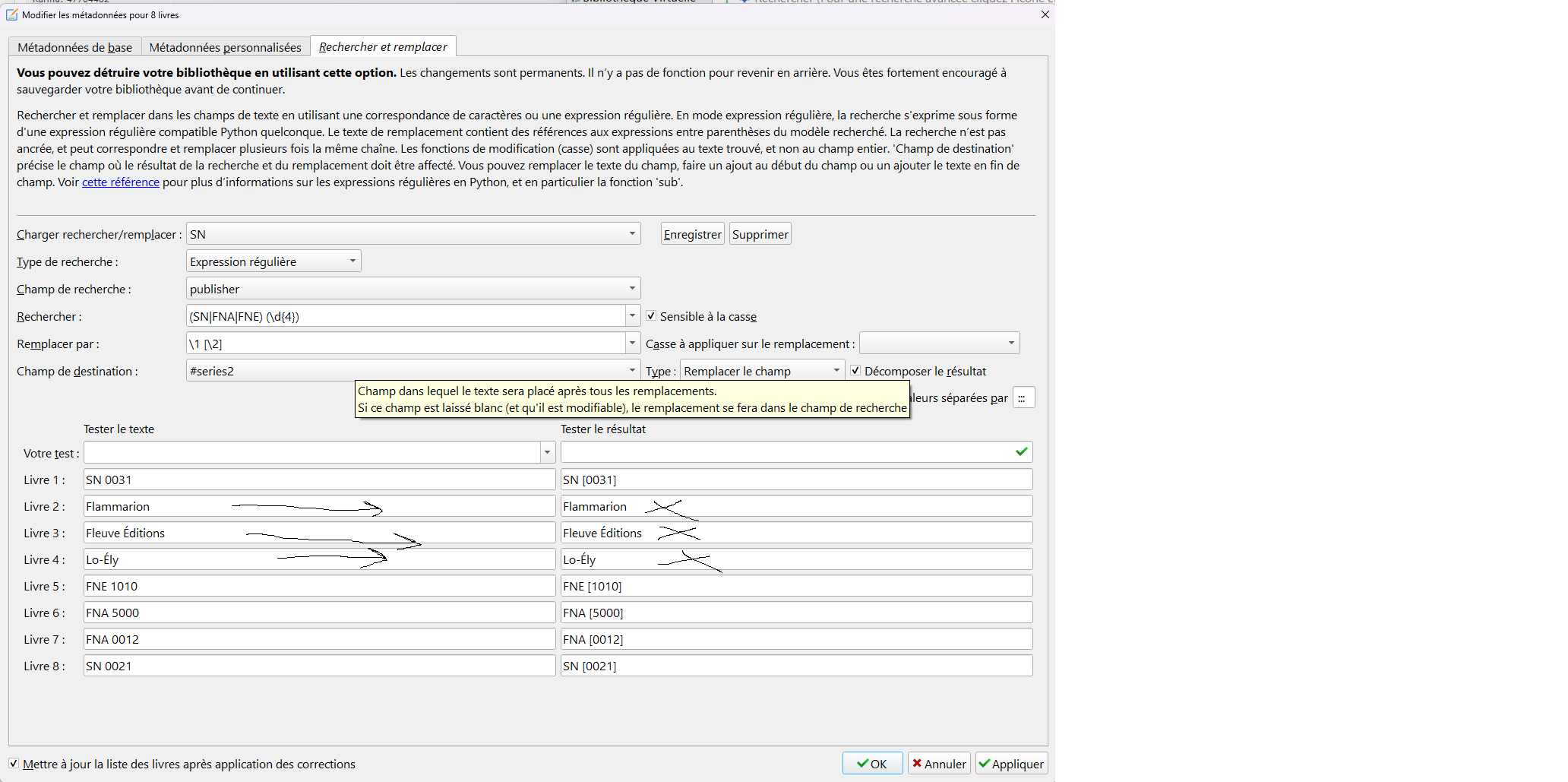1568x782 pixels.
Task: Close the Modifier les métadonnées dialog
Action: [x=1045, y=14]
